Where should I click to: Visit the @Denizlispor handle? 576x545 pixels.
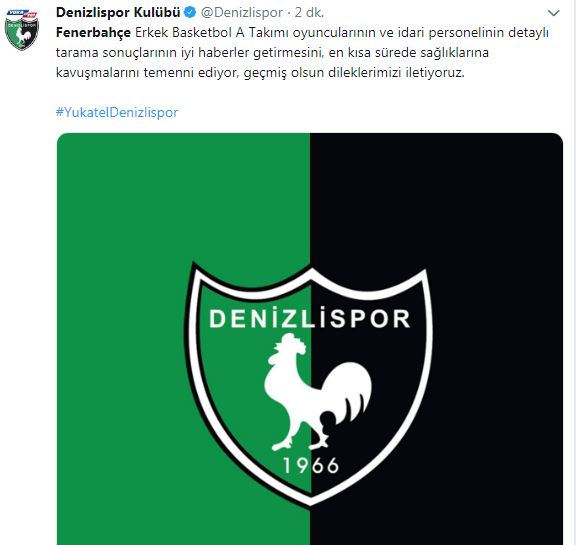242,13
